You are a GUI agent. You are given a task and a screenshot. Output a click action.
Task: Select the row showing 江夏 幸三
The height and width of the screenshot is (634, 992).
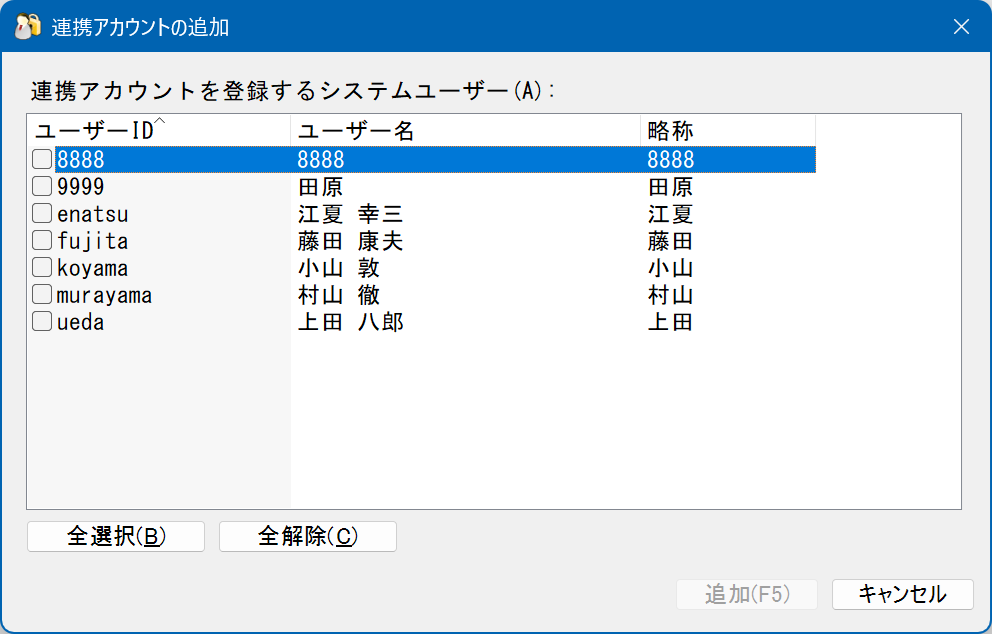(x=400, y=212)
